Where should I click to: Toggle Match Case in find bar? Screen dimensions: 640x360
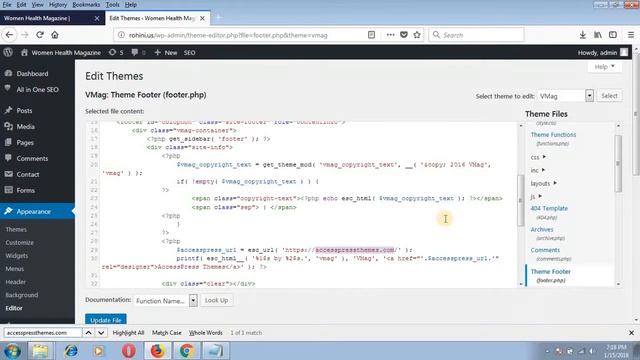tap(167, 333)
